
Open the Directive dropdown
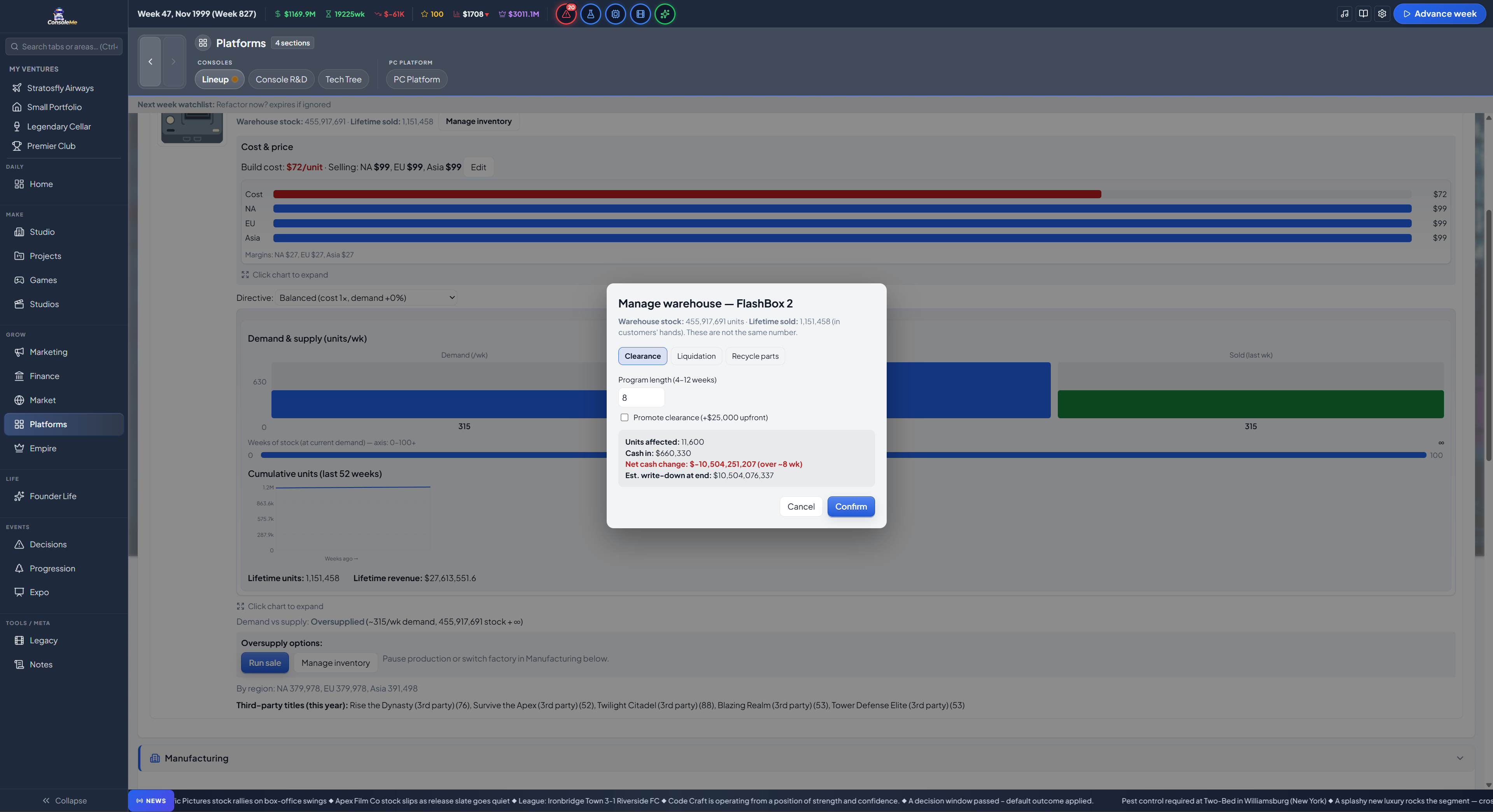click(366, 298)
